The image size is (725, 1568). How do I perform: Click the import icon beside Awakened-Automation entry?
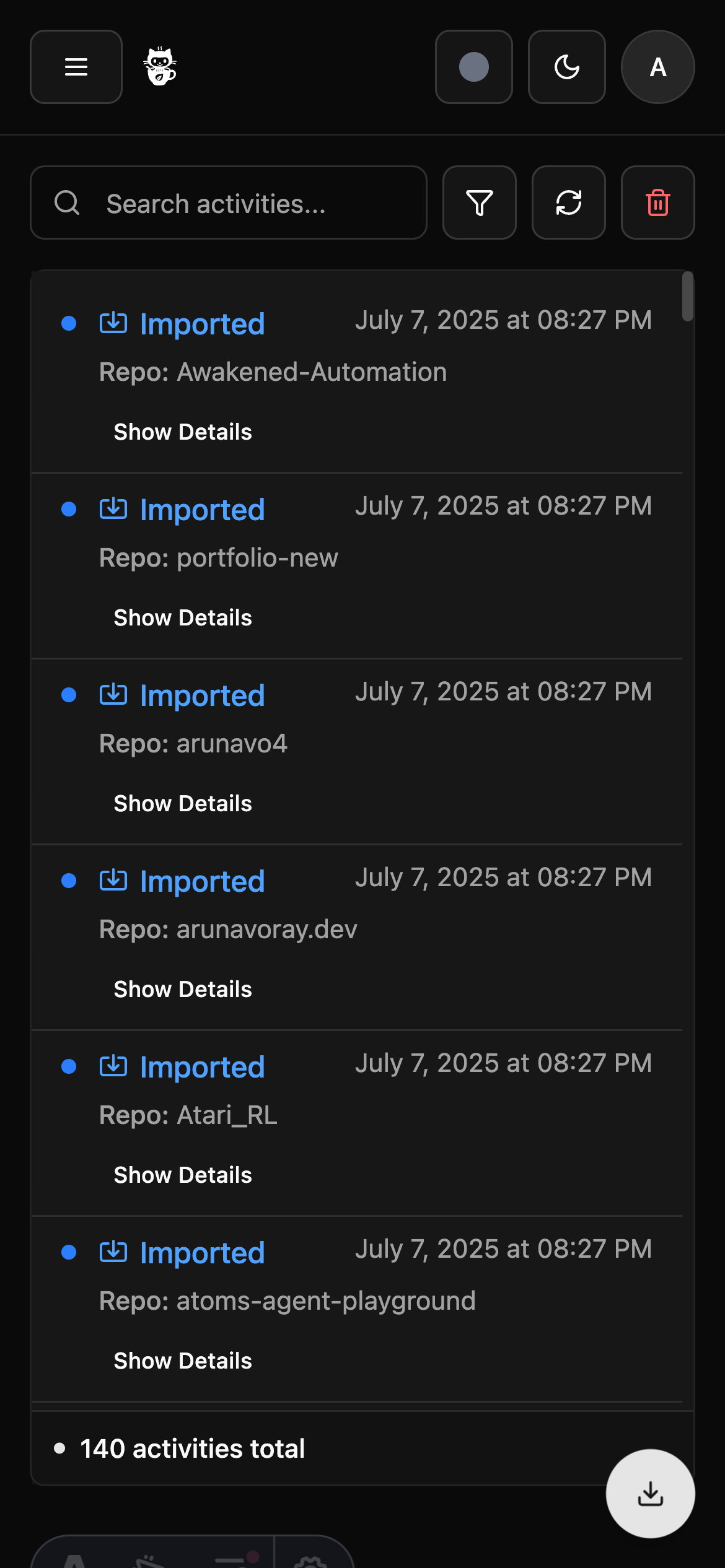(113, 323)
